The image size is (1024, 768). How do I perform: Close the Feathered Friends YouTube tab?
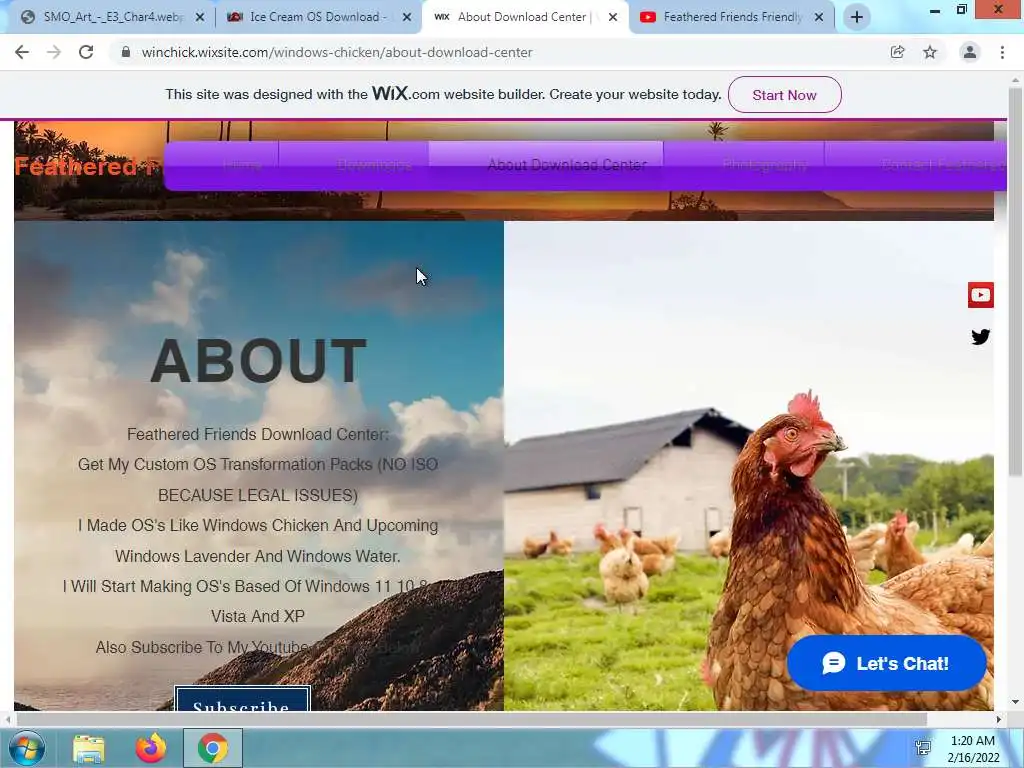819,18
